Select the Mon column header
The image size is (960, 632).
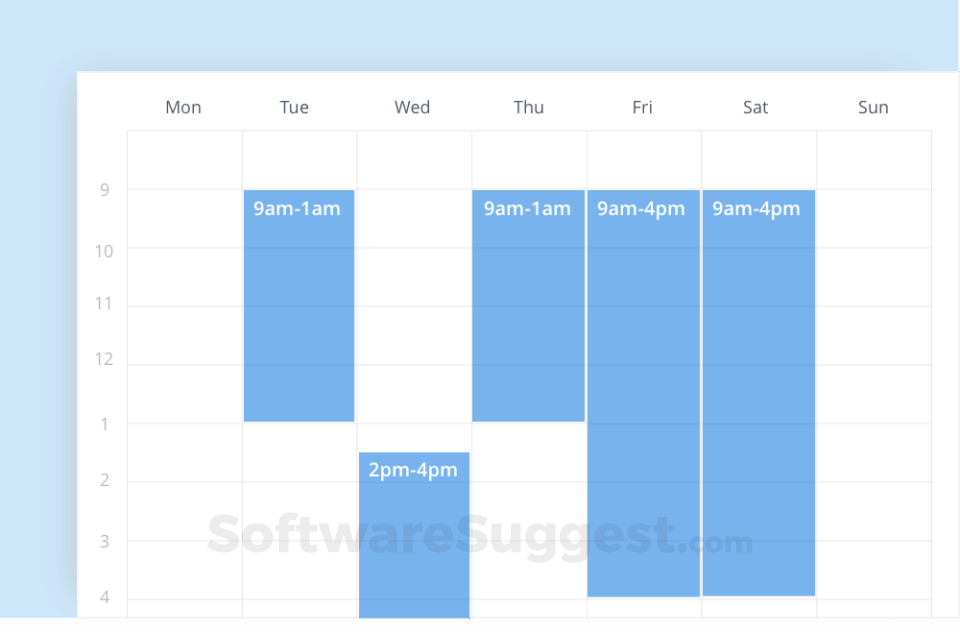click(x=183, y=107)
